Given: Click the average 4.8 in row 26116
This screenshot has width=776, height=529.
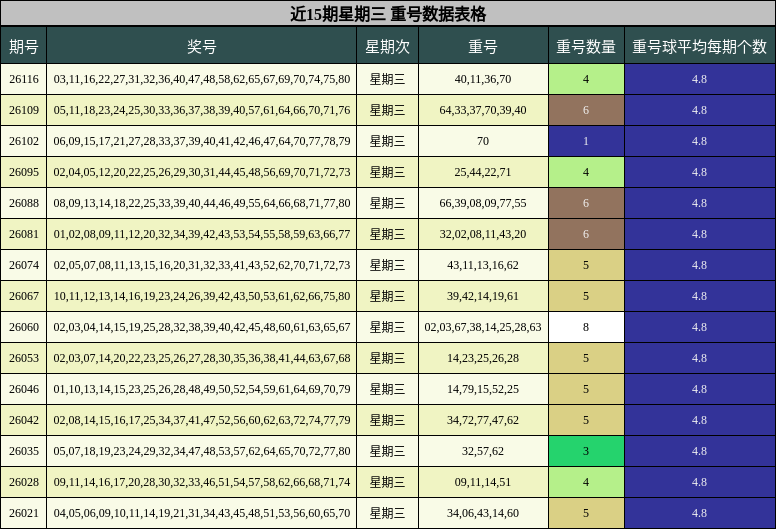Looking at the screenshot, I should coord(700,79).
